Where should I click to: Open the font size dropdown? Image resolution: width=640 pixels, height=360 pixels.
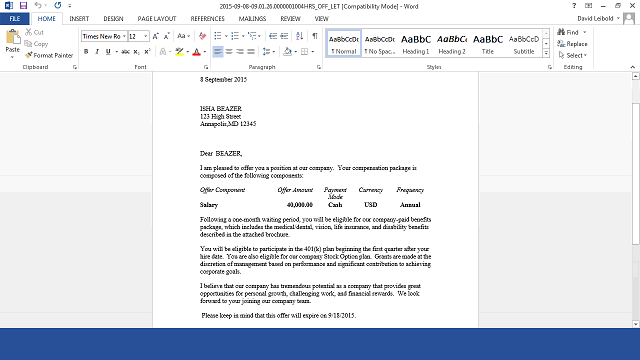(145, 36)
